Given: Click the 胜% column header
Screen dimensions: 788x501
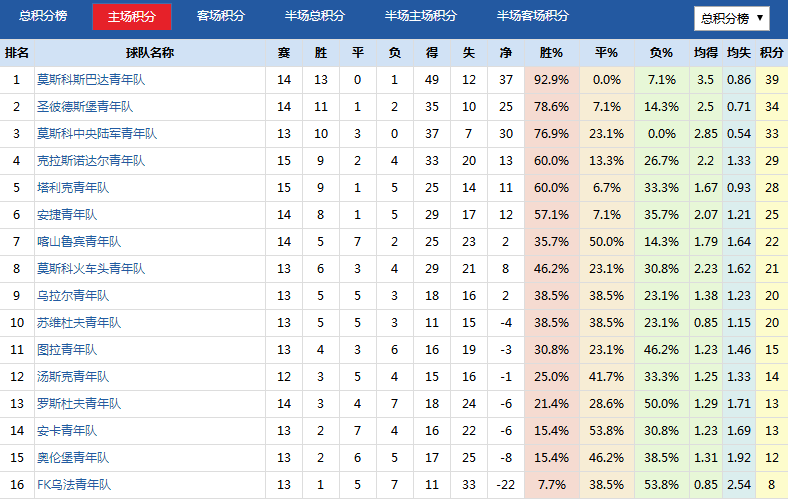Looking at the screenshot, I should point(552,53).
